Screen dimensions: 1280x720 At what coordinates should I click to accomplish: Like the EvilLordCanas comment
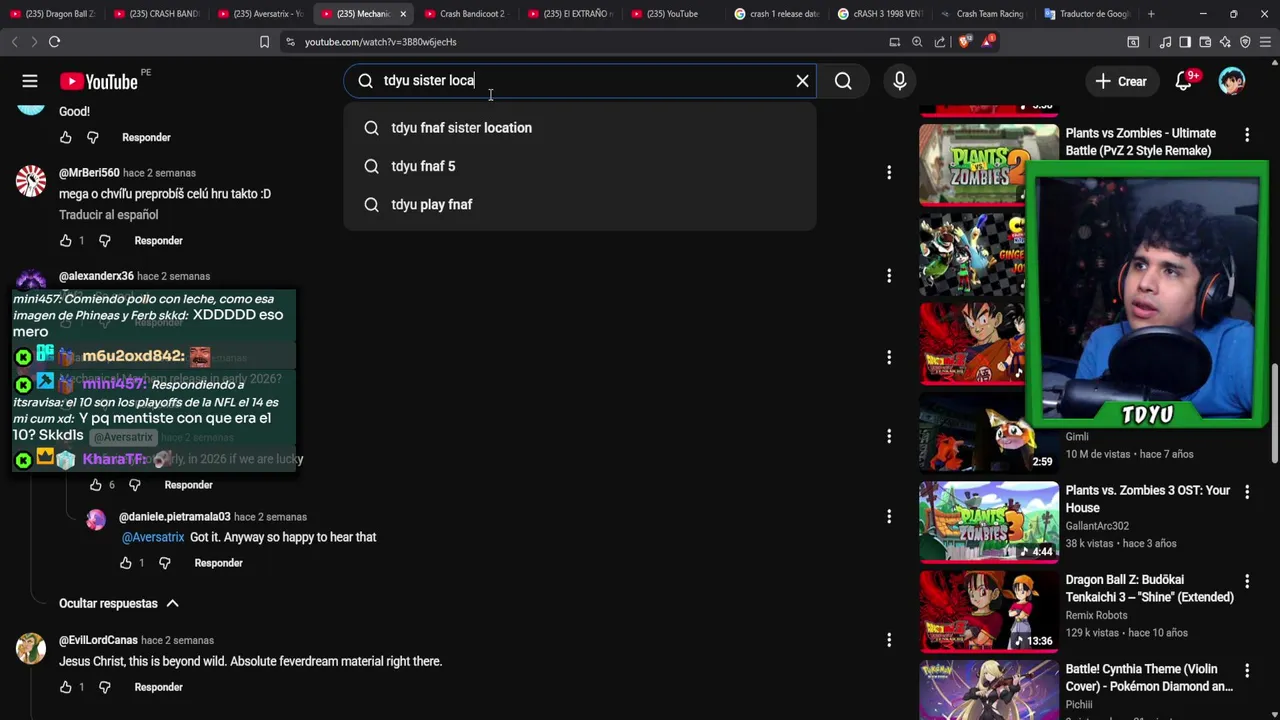[66, 688]
